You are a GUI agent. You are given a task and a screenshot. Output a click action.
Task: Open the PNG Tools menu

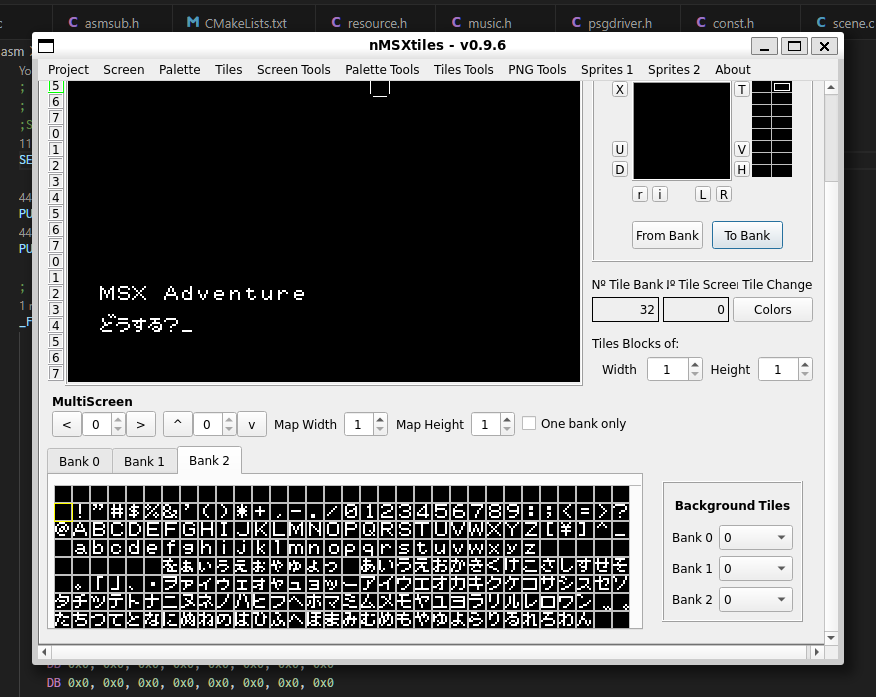tap(537, 69)
